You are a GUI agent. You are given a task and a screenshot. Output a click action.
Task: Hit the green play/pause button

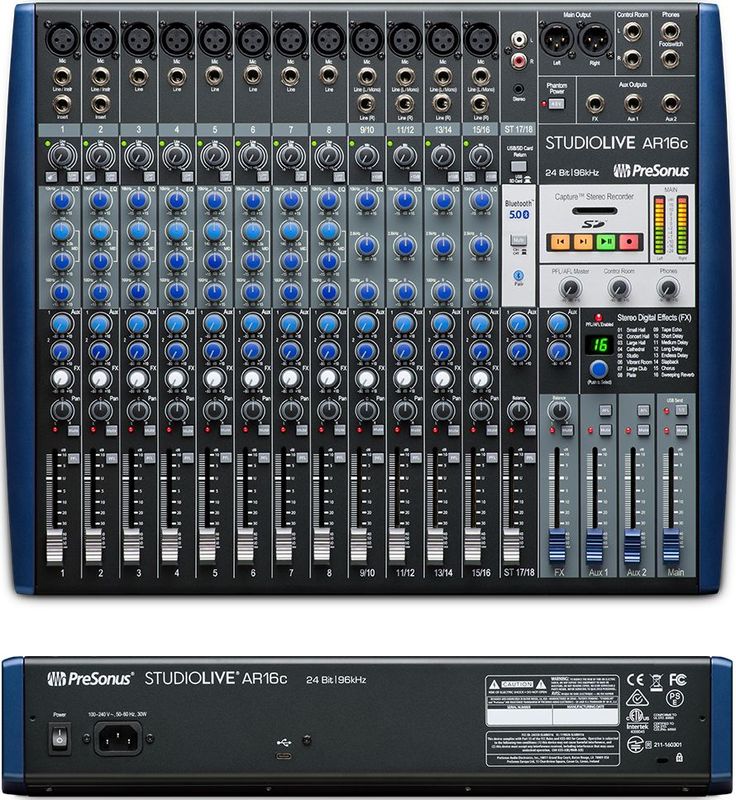pos(606,242)
